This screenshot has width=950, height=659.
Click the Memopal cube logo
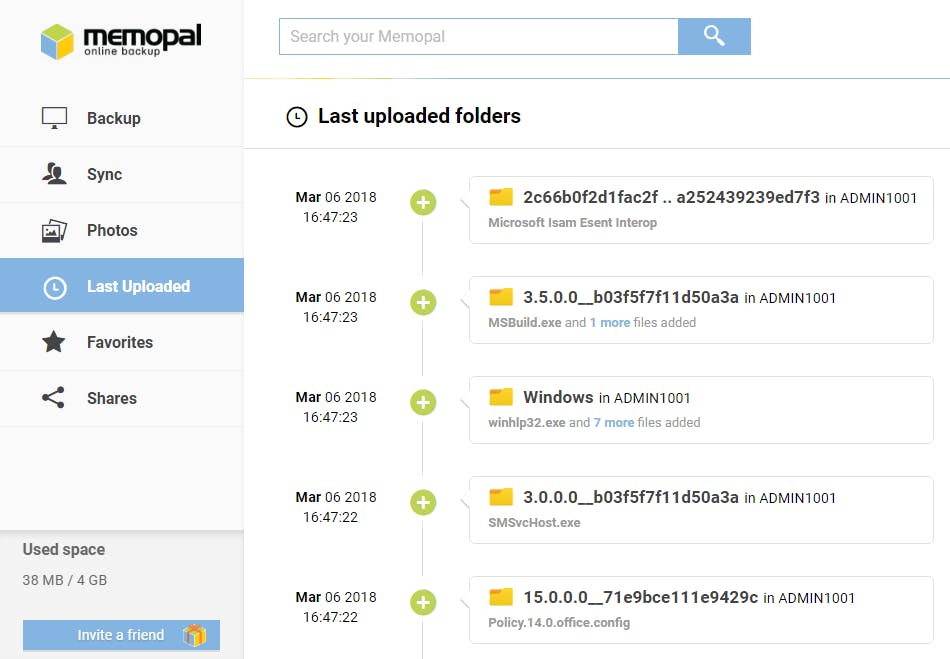57,41
